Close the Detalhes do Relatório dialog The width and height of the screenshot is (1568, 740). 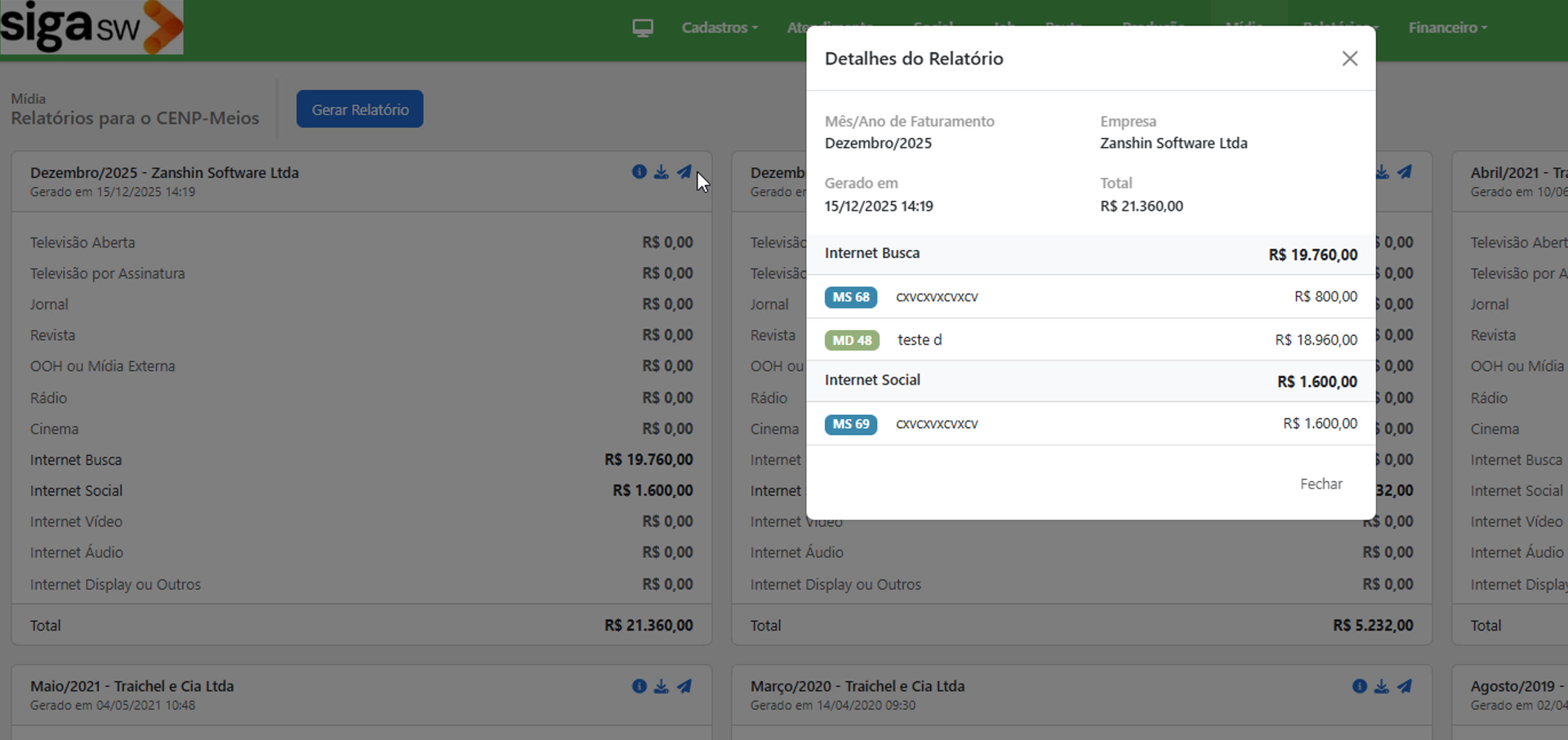click(x=1349, y=59)
